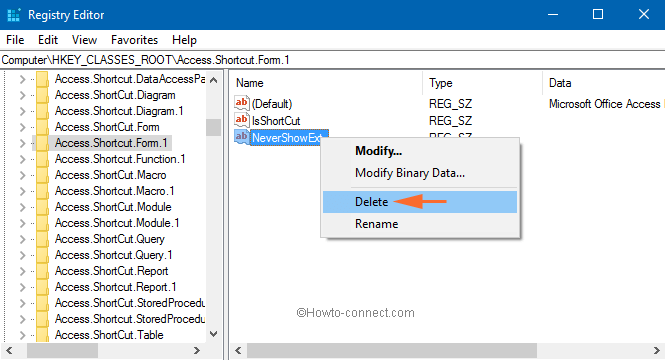Click the NeverShowExt string value icon
This screenshot has height=360, width=665.
pyautogui.click(x=241, y=137)
